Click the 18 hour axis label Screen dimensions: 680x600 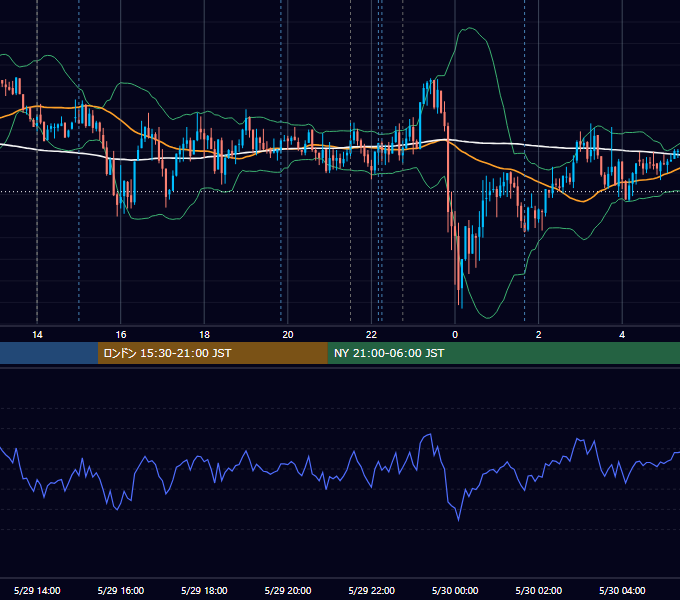[x=204, y=335]
